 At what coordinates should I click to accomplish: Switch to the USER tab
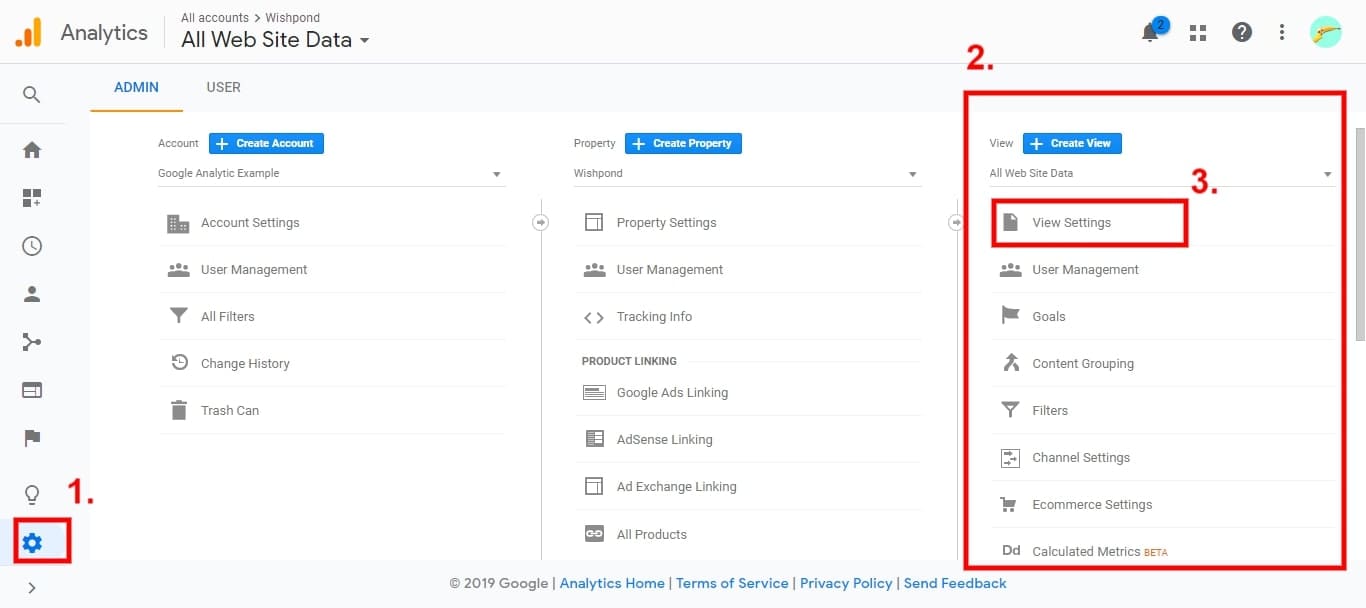pyautogui.click(x=223, y=87)
